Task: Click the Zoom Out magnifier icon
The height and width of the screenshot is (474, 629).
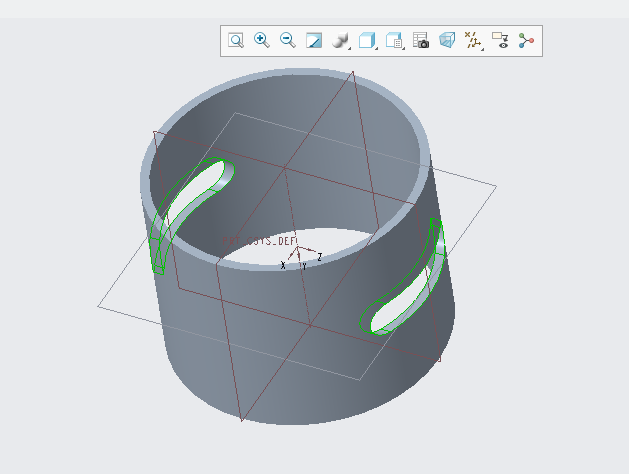Action: click(288, 41)
